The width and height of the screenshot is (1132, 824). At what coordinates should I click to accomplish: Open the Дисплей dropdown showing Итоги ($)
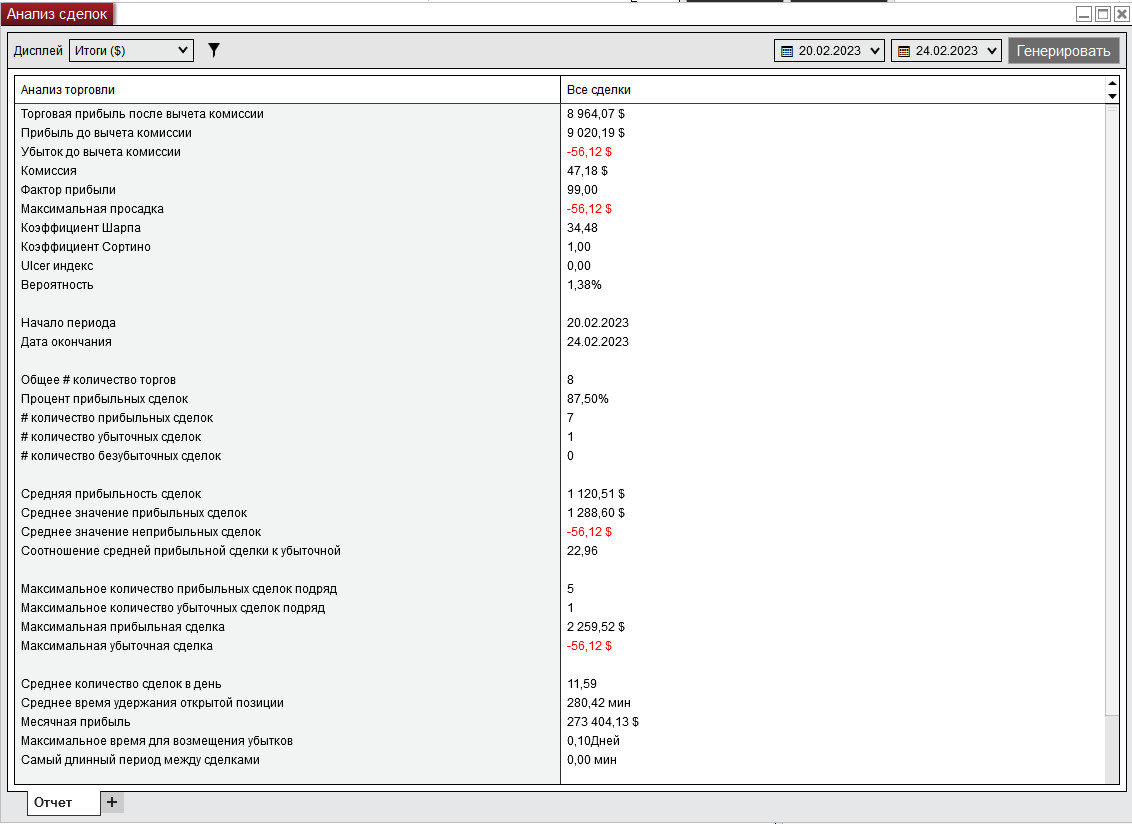point(131,50)
